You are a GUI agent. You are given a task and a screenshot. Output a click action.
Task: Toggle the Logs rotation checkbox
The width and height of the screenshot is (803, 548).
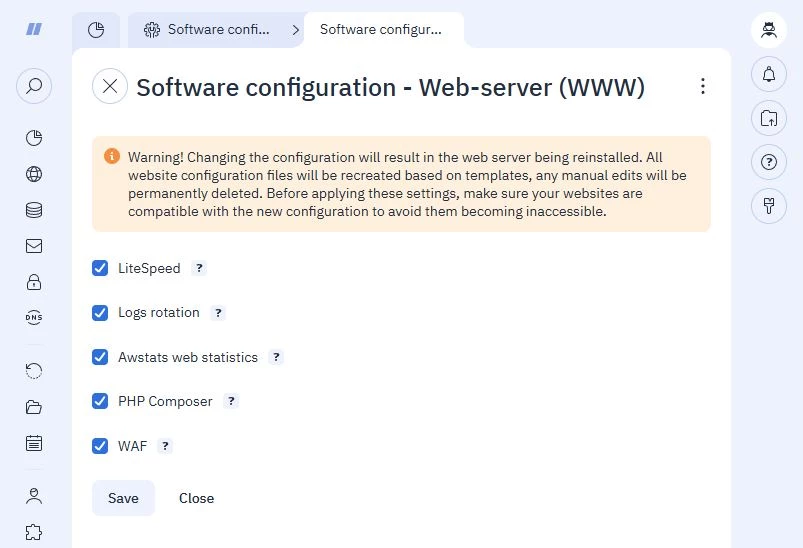pyautogui.click(x=100, y=312)
